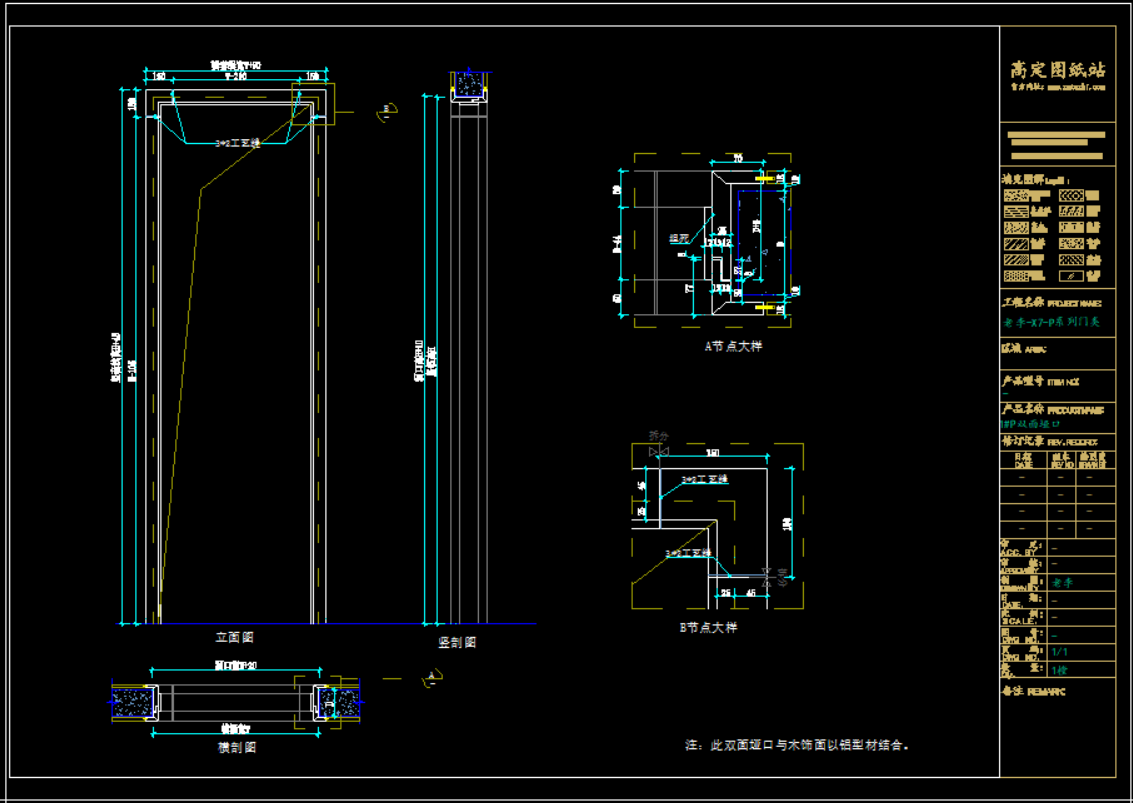Image resolution: width=1133 pixels, height=803 pixels.
Task: Select the 竖剖图 vertical section label
Action: [457, 642]
